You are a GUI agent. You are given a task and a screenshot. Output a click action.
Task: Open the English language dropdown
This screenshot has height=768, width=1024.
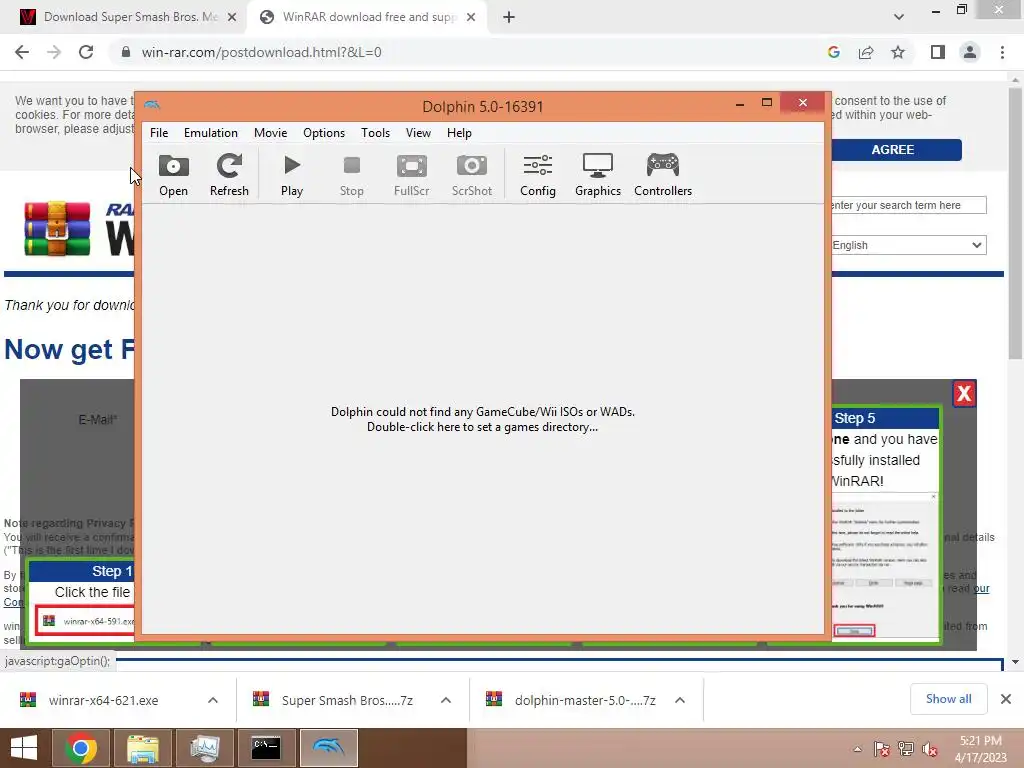(908, 245)
